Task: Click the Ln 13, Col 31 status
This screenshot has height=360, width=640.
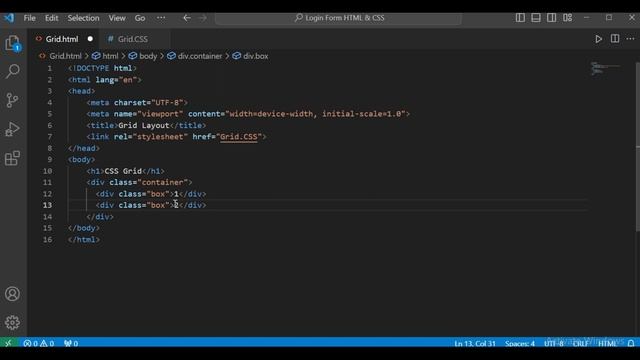Action: pyautogui.click(x=475, y=343)
